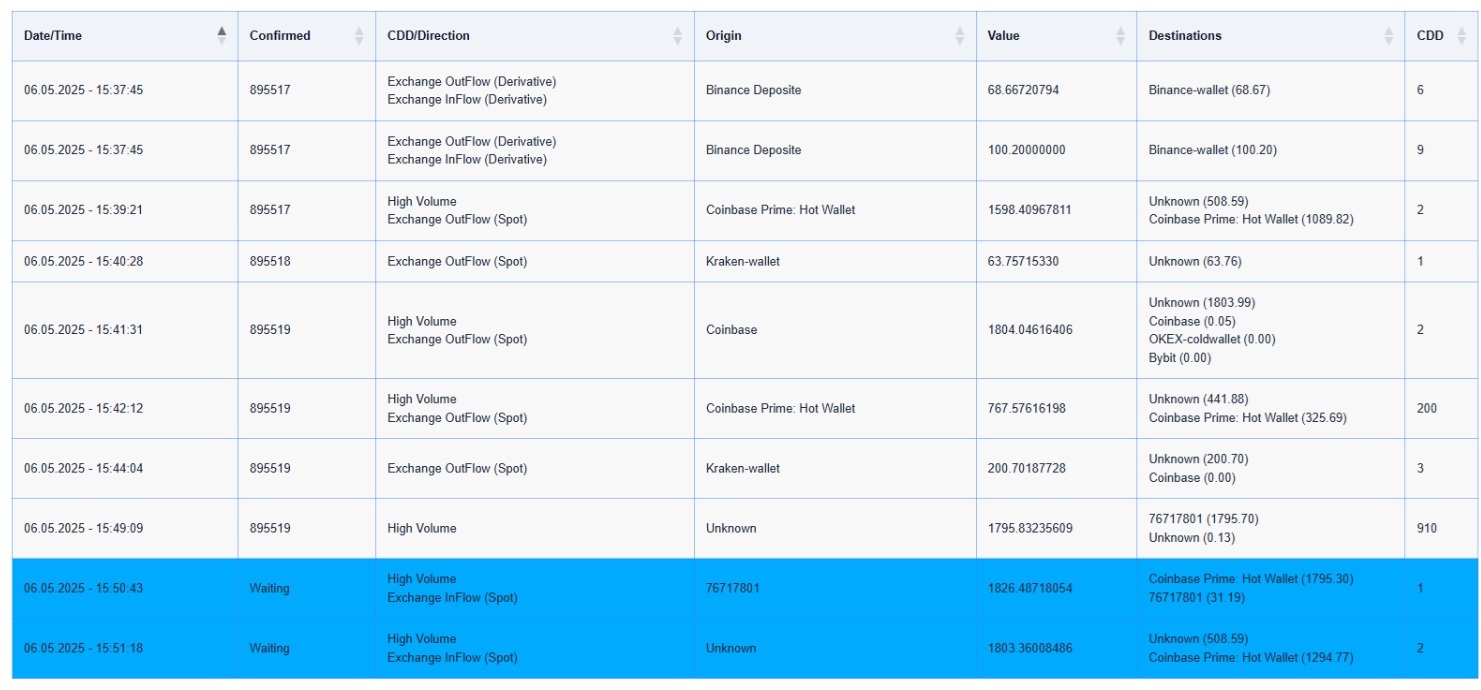Select value 1803.36008486 in highlighted row

(x=1030, y=648)
